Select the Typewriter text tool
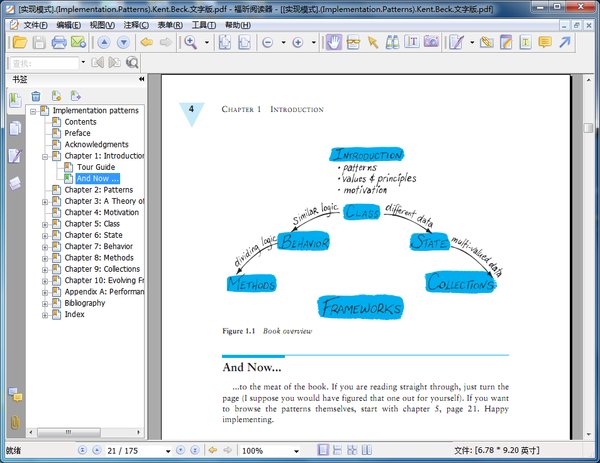The height and width of the screenshot is (463, 600). 525,42
